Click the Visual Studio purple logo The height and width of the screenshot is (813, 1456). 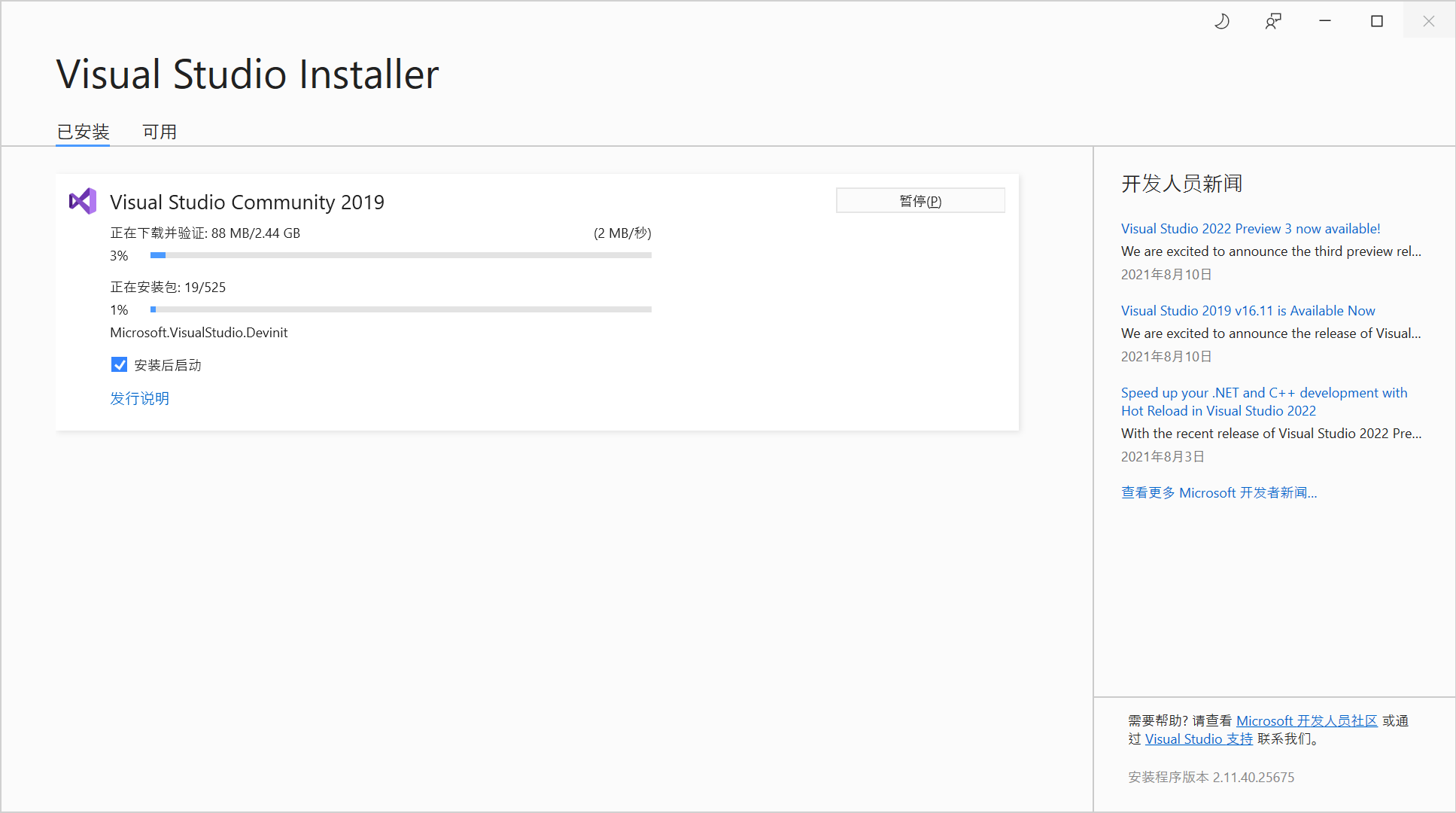pos(83,201)
